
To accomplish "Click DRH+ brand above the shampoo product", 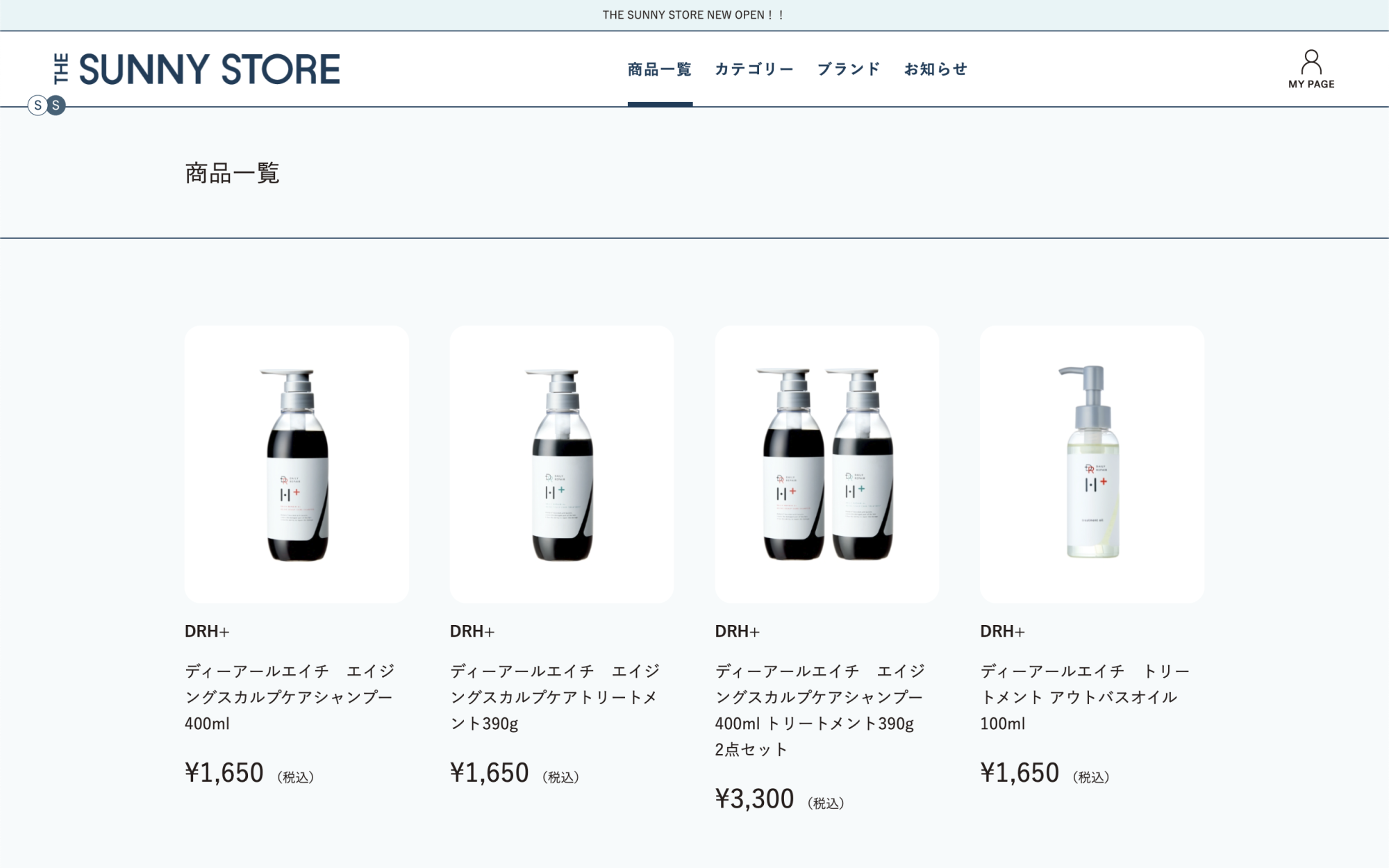I will point(207,631).
